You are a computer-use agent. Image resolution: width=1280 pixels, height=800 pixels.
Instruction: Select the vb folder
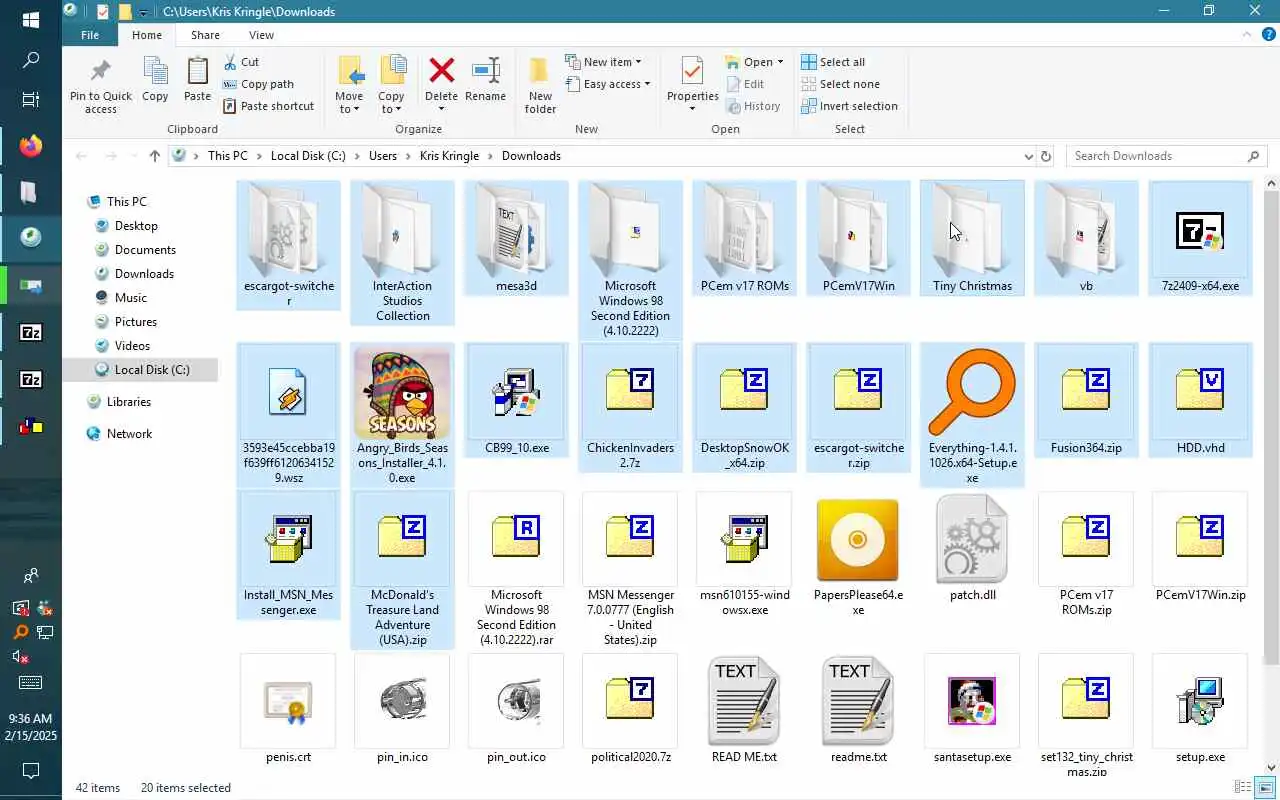tap(1086, 240)
